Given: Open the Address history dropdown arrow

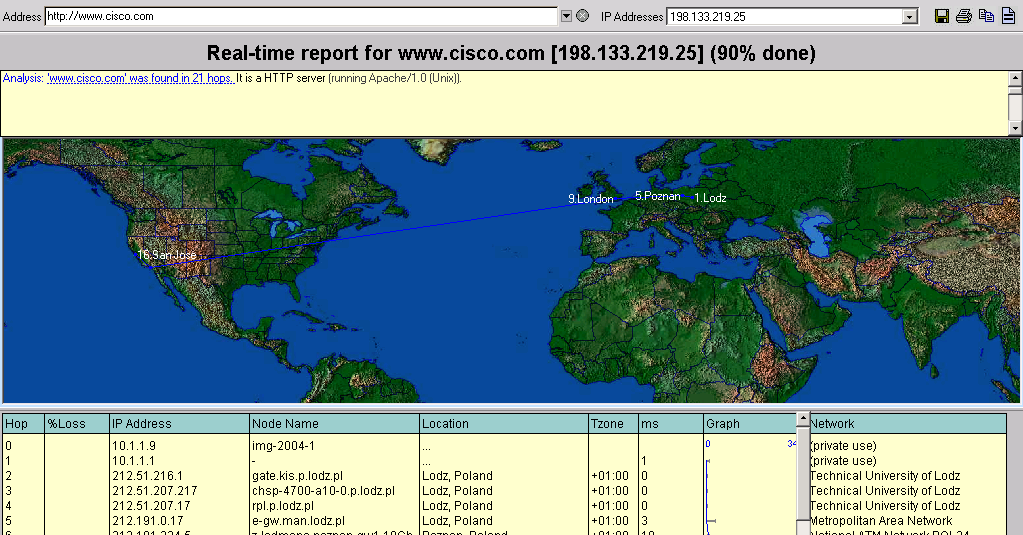Looking at the screenshot, I should click(x=566, y=16).
